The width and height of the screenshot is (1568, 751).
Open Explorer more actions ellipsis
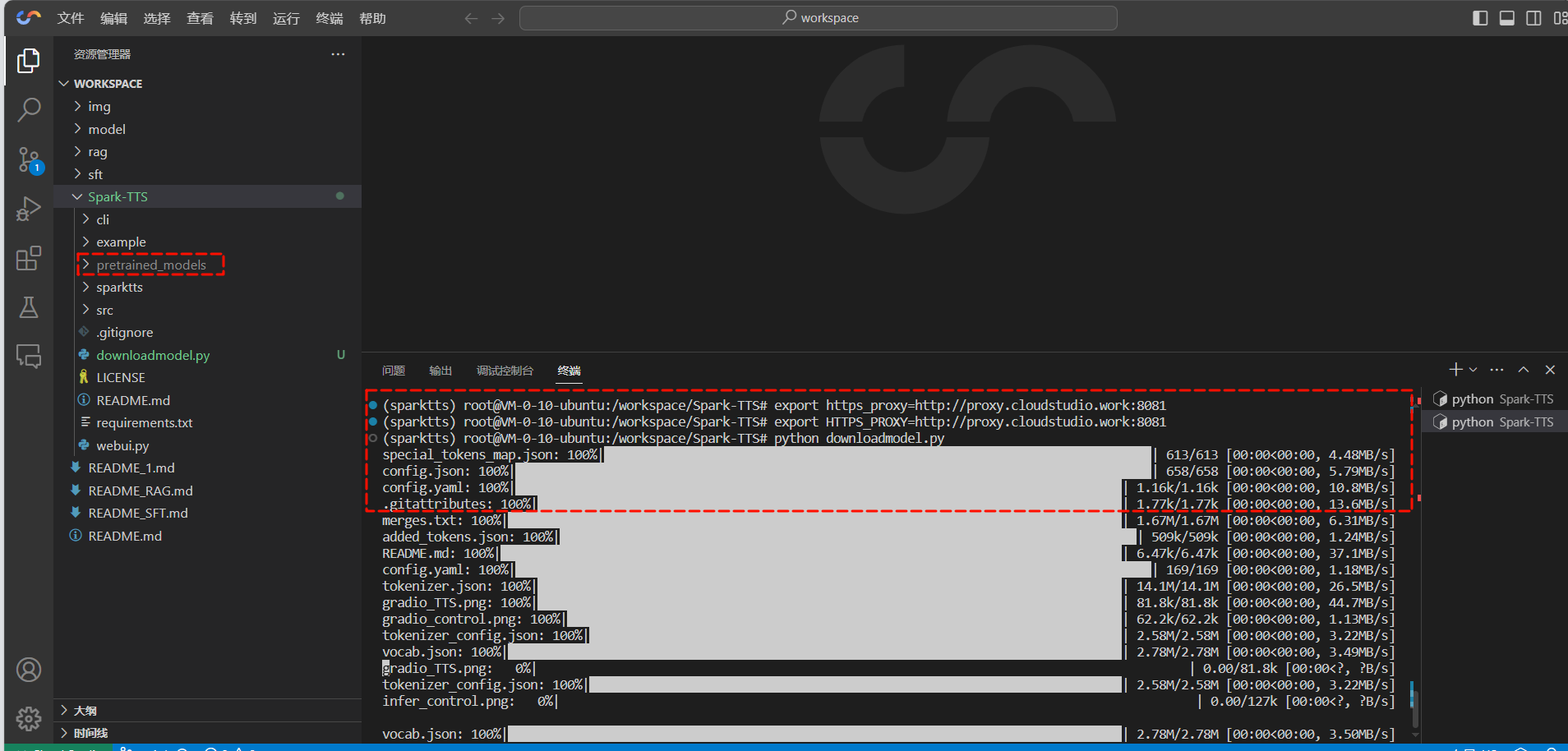[338, 54]
